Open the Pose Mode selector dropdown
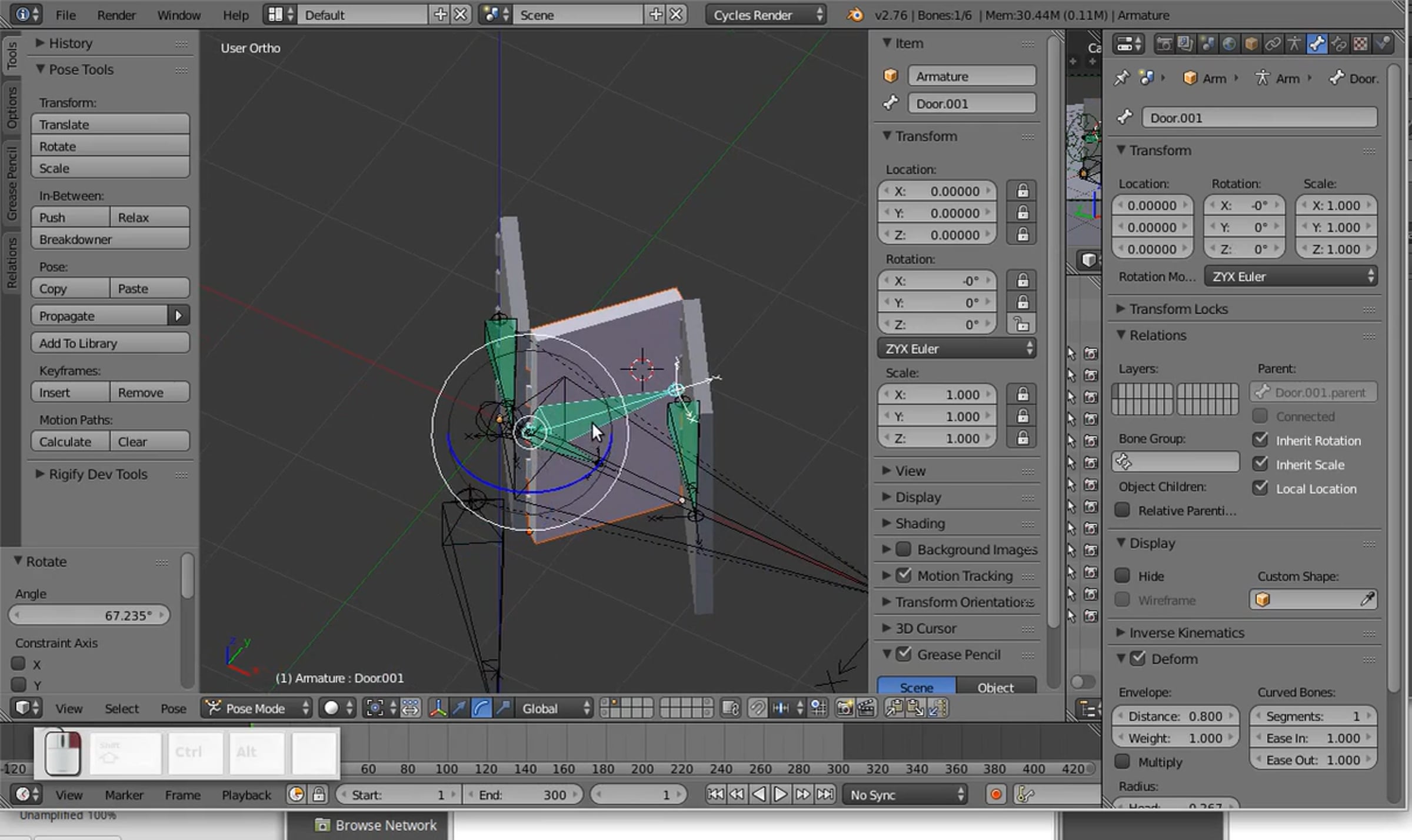1412x840 pixels. click(x=257, y=708)
